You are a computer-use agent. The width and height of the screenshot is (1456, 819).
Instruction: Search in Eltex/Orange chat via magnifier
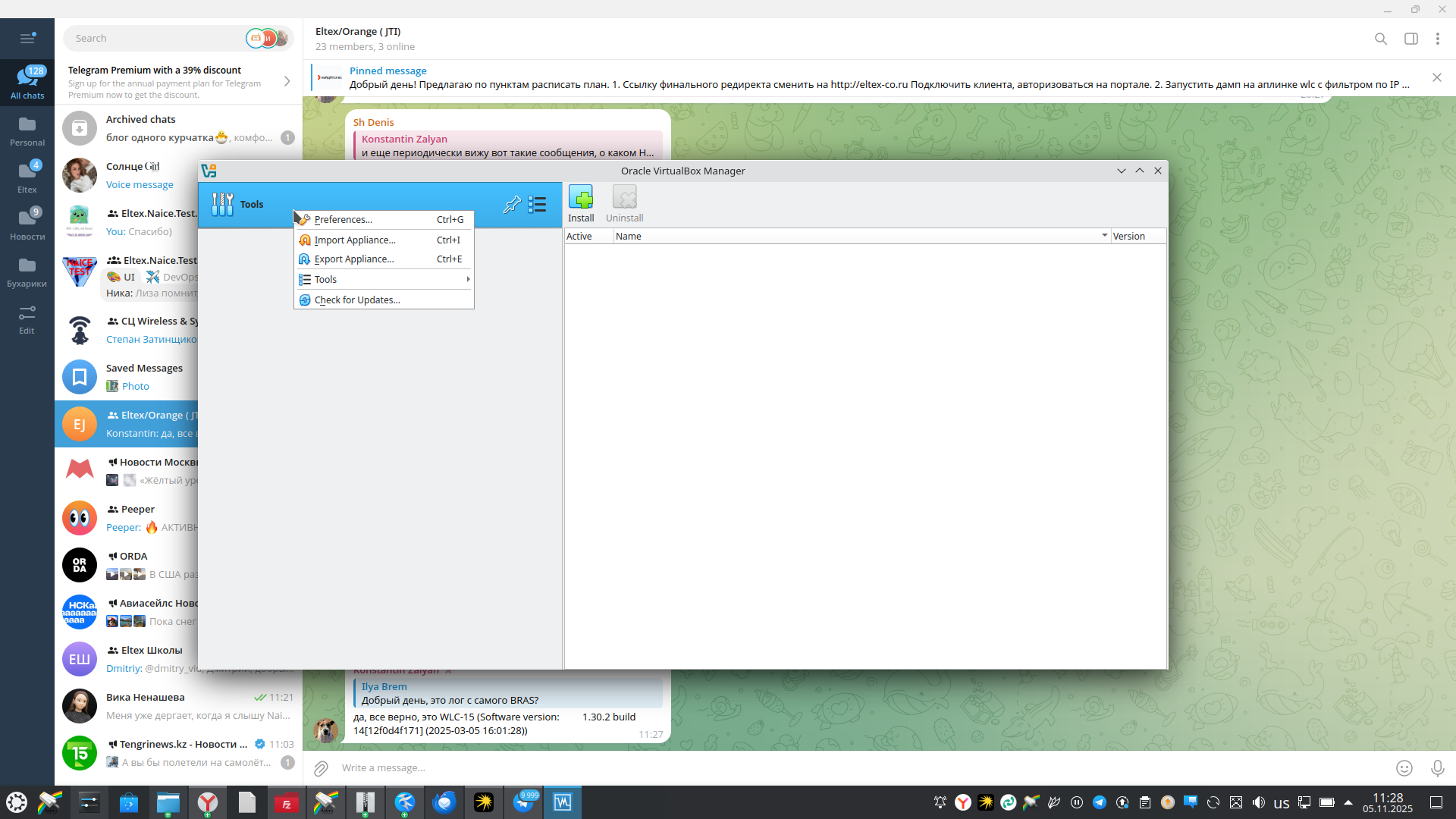coord(1380,39)
